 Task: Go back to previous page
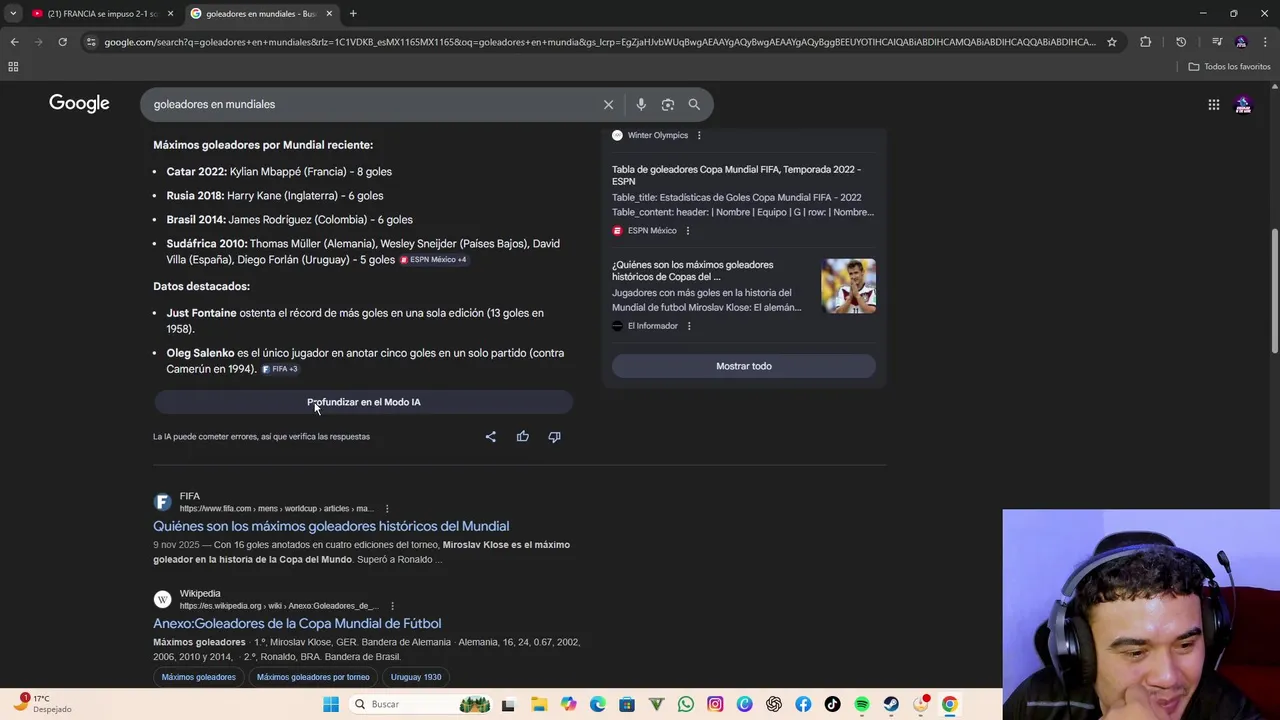pos(14,42)
